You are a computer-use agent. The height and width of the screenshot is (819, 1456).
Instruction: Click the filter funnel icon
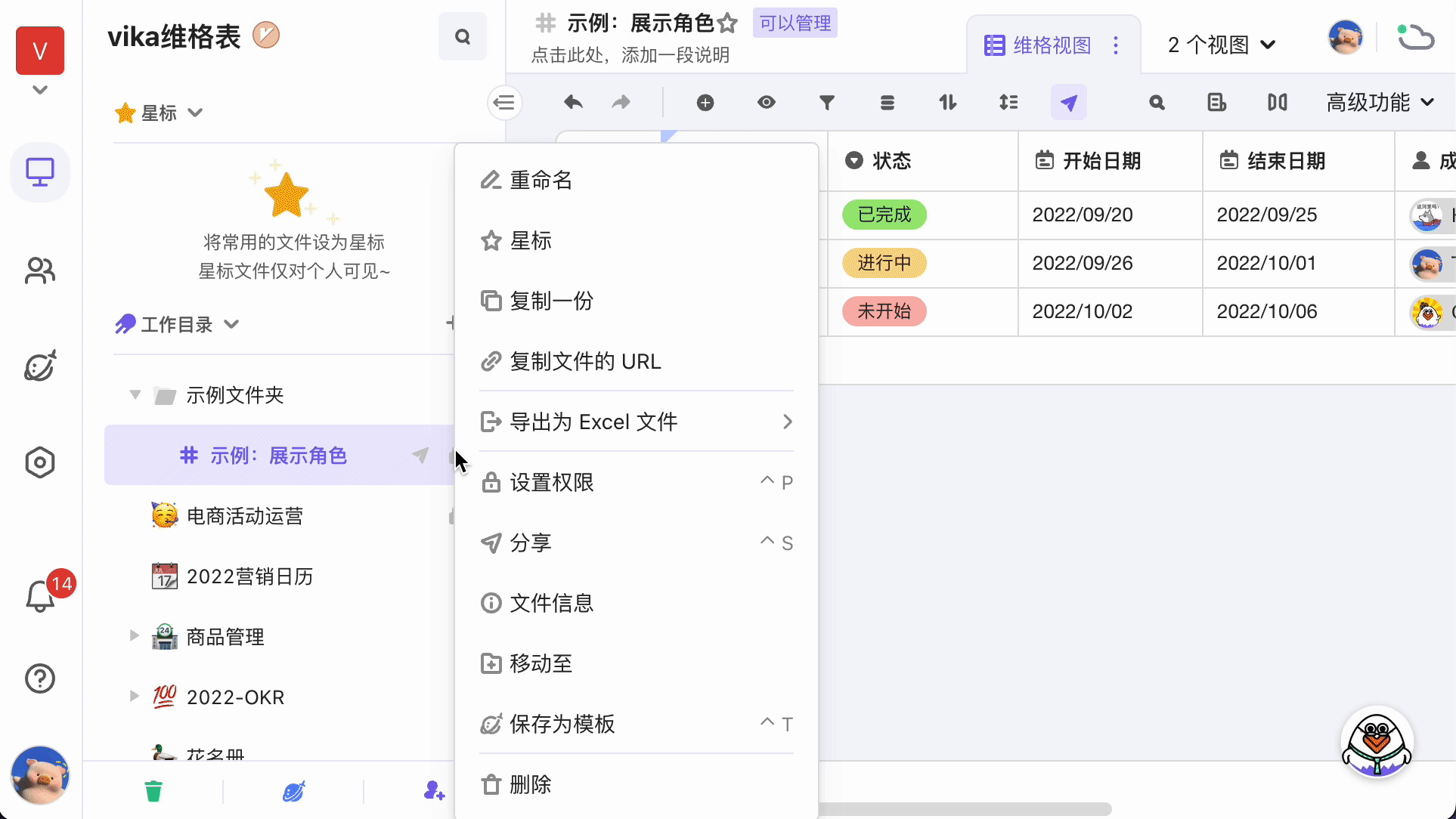pos(827,102)
